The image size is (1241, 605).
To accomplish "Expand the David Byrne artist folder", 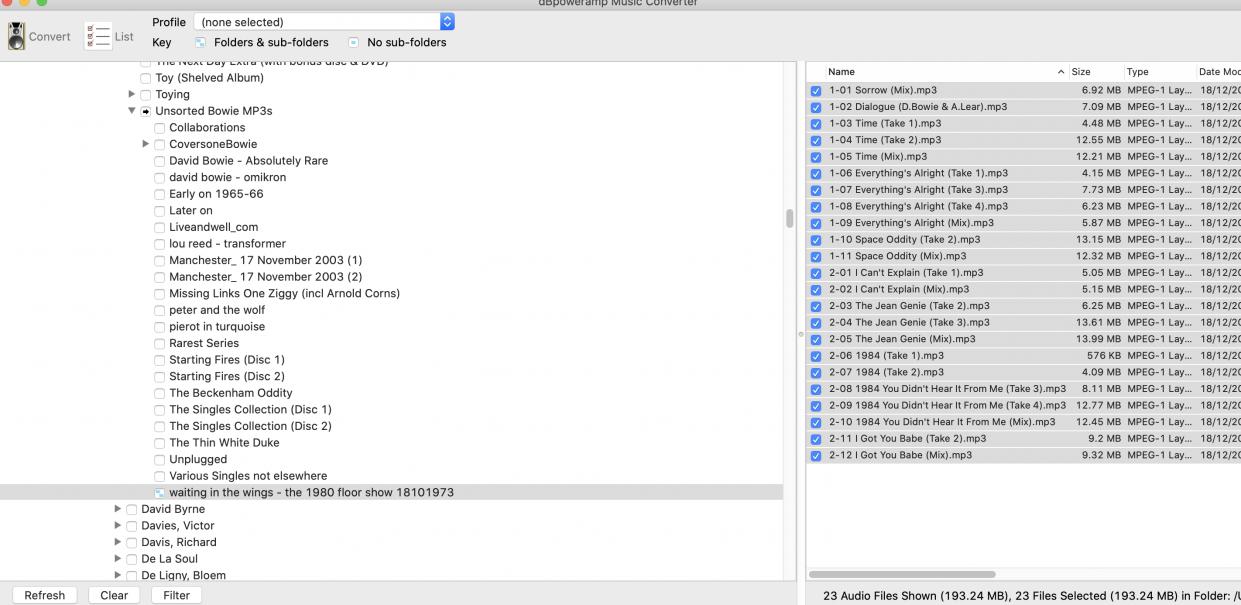I will pos(118,509).
